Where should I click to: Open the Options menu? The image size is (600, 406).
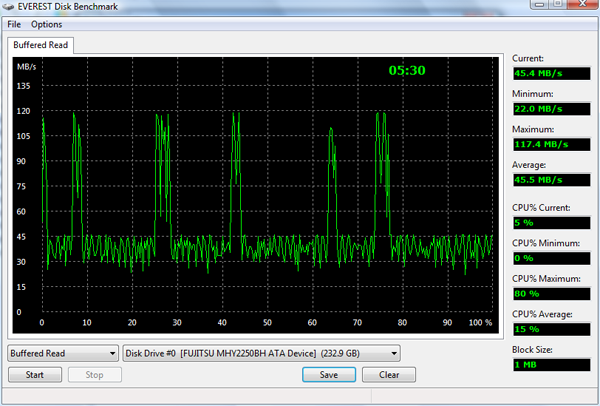point(46,24)
